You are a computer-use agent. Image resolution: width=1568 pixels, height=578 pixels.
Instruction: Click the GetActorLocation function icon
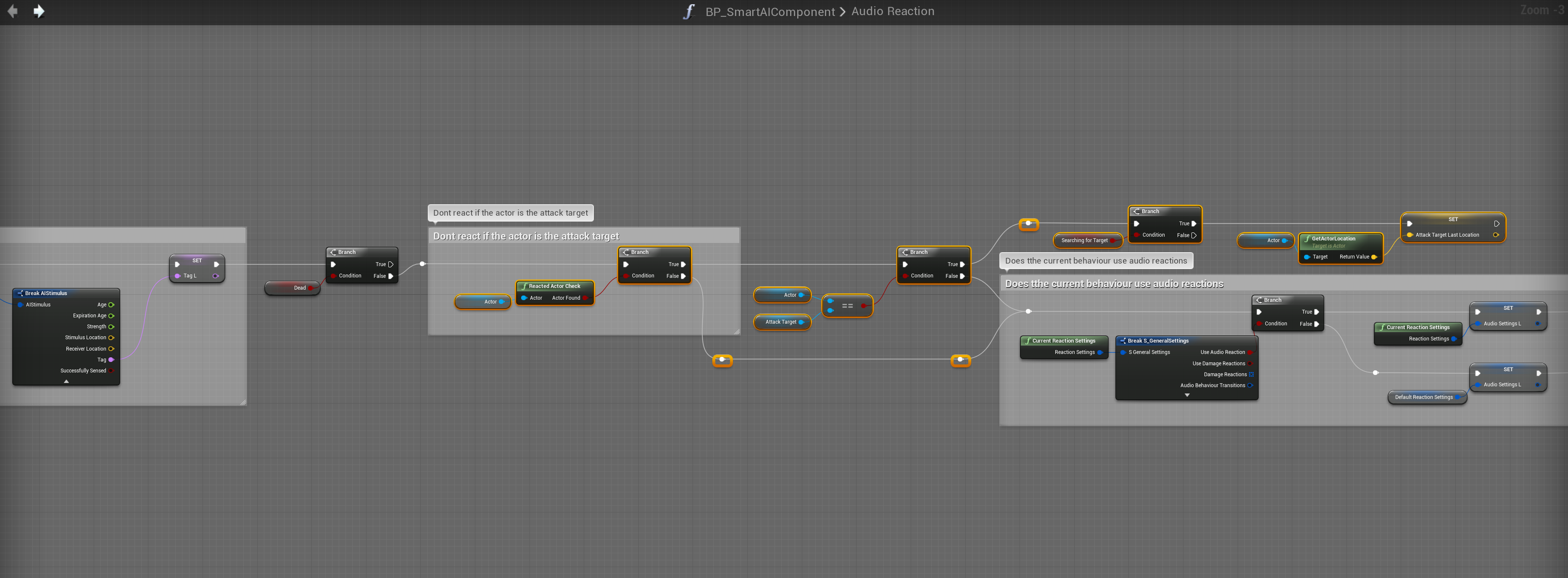(x=1307, y=239)
